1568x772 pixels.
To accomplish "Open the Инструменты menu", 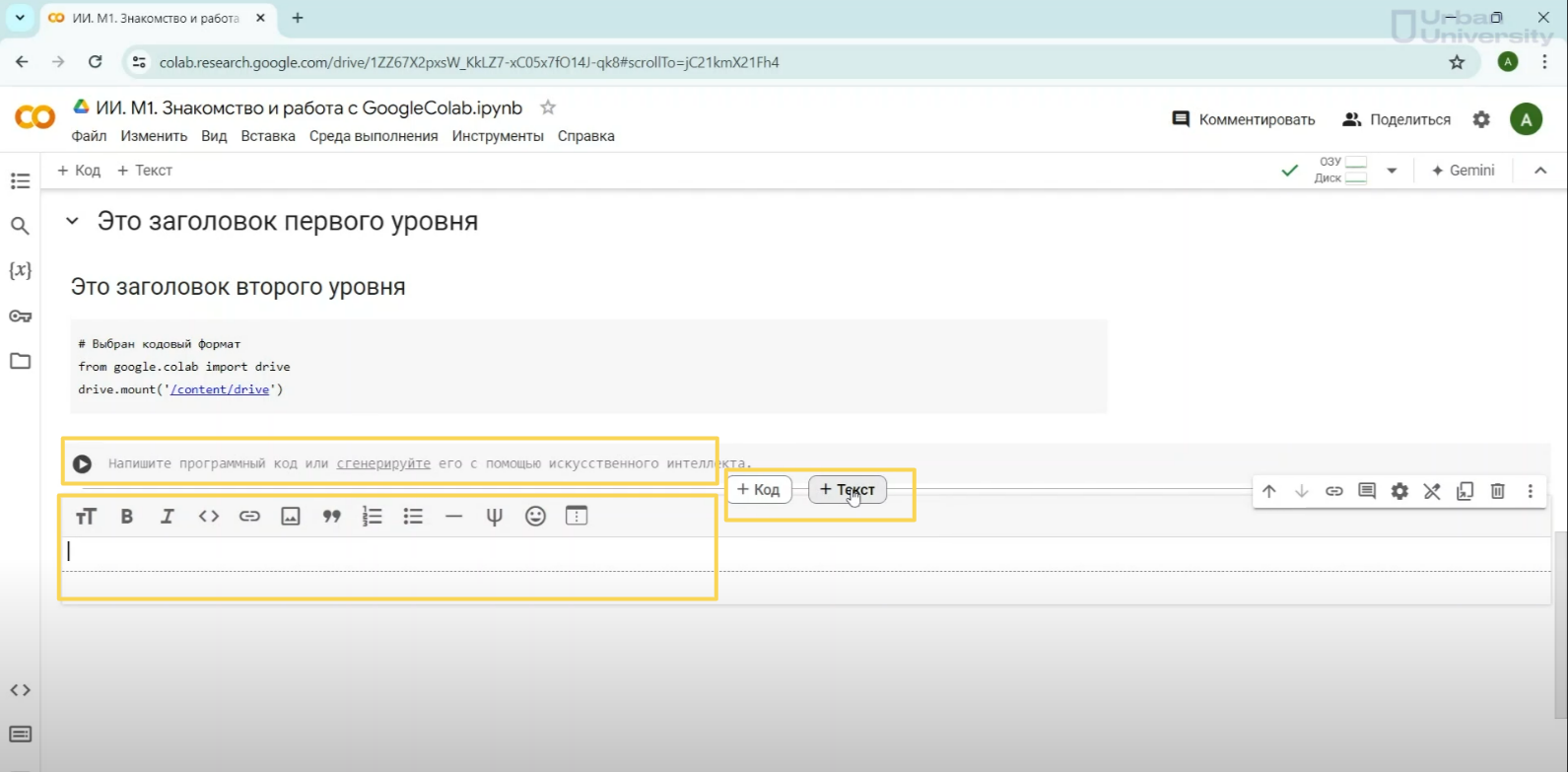I will tap(498, 136).
